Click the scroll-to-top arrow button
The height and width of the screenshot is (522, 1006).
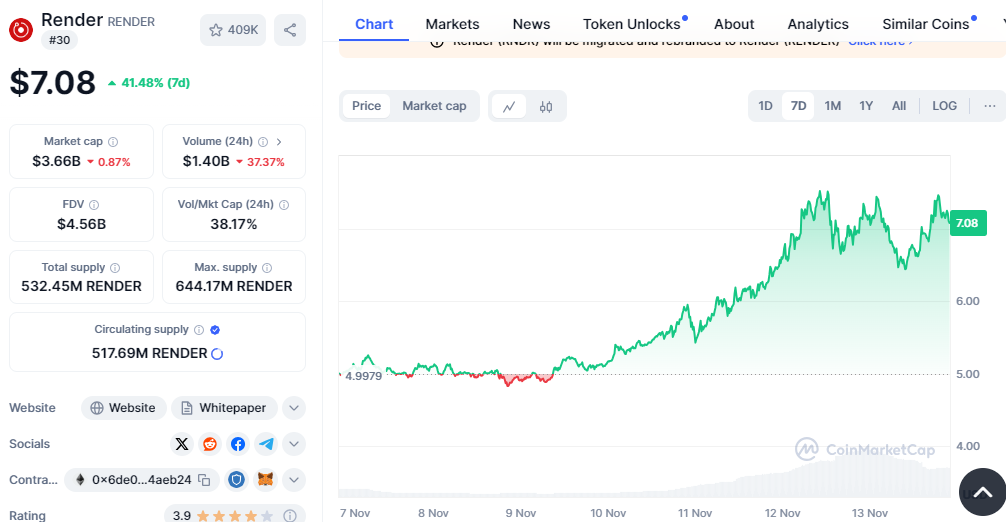click(x=982, y=491)
